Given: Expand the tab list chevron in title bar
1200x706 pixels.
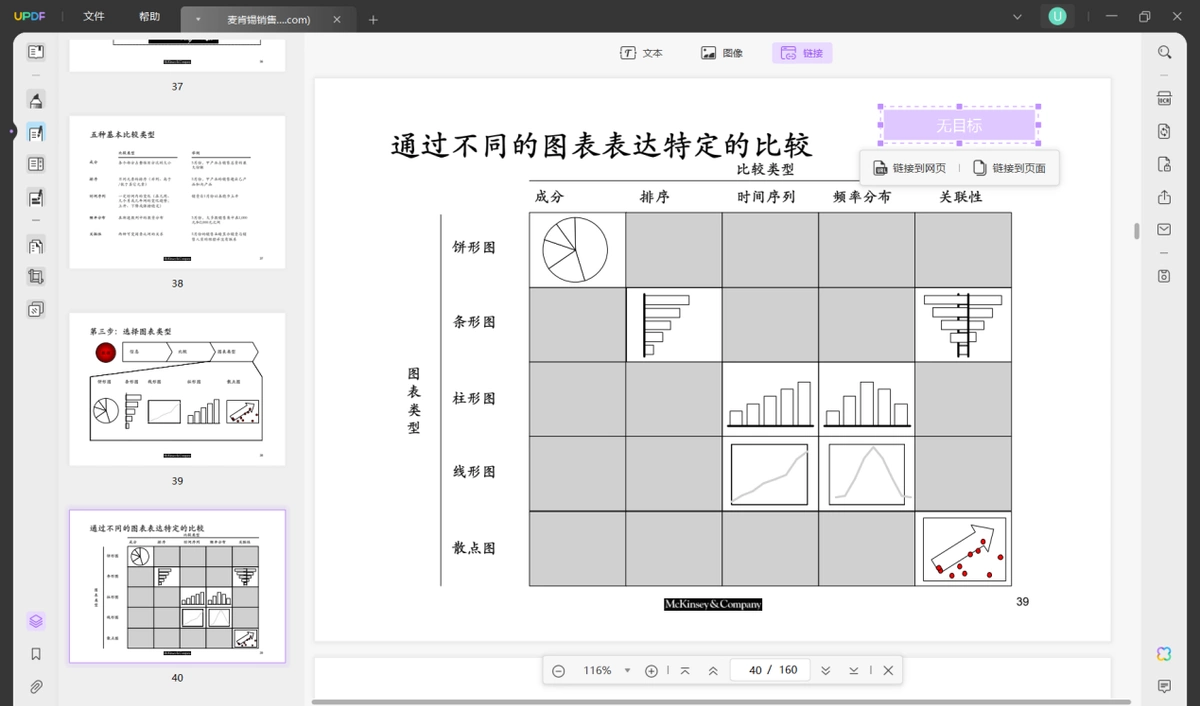Looking at the screenshot, I should point(1017,17).
